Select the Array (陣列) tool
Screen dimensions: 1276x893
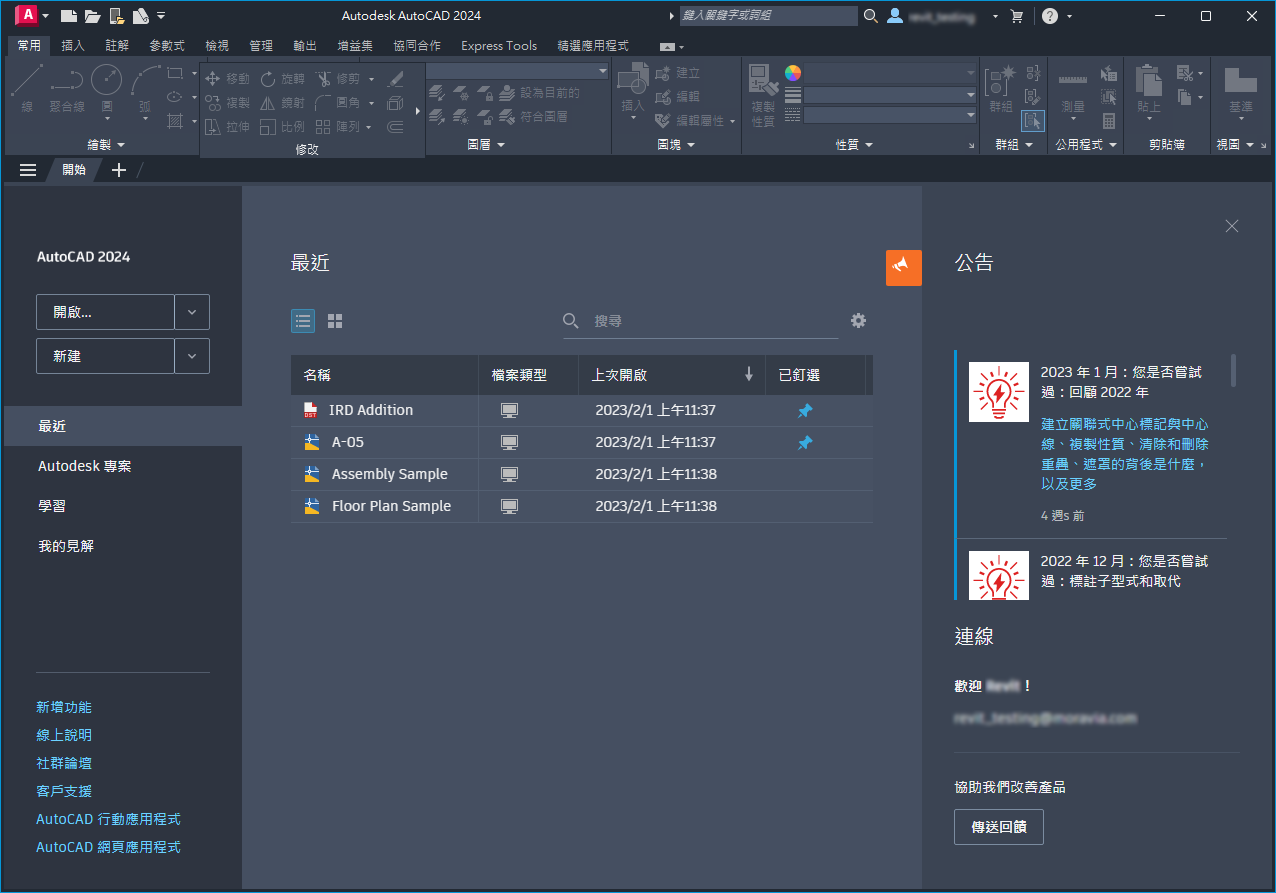click(x=339, y=127)
